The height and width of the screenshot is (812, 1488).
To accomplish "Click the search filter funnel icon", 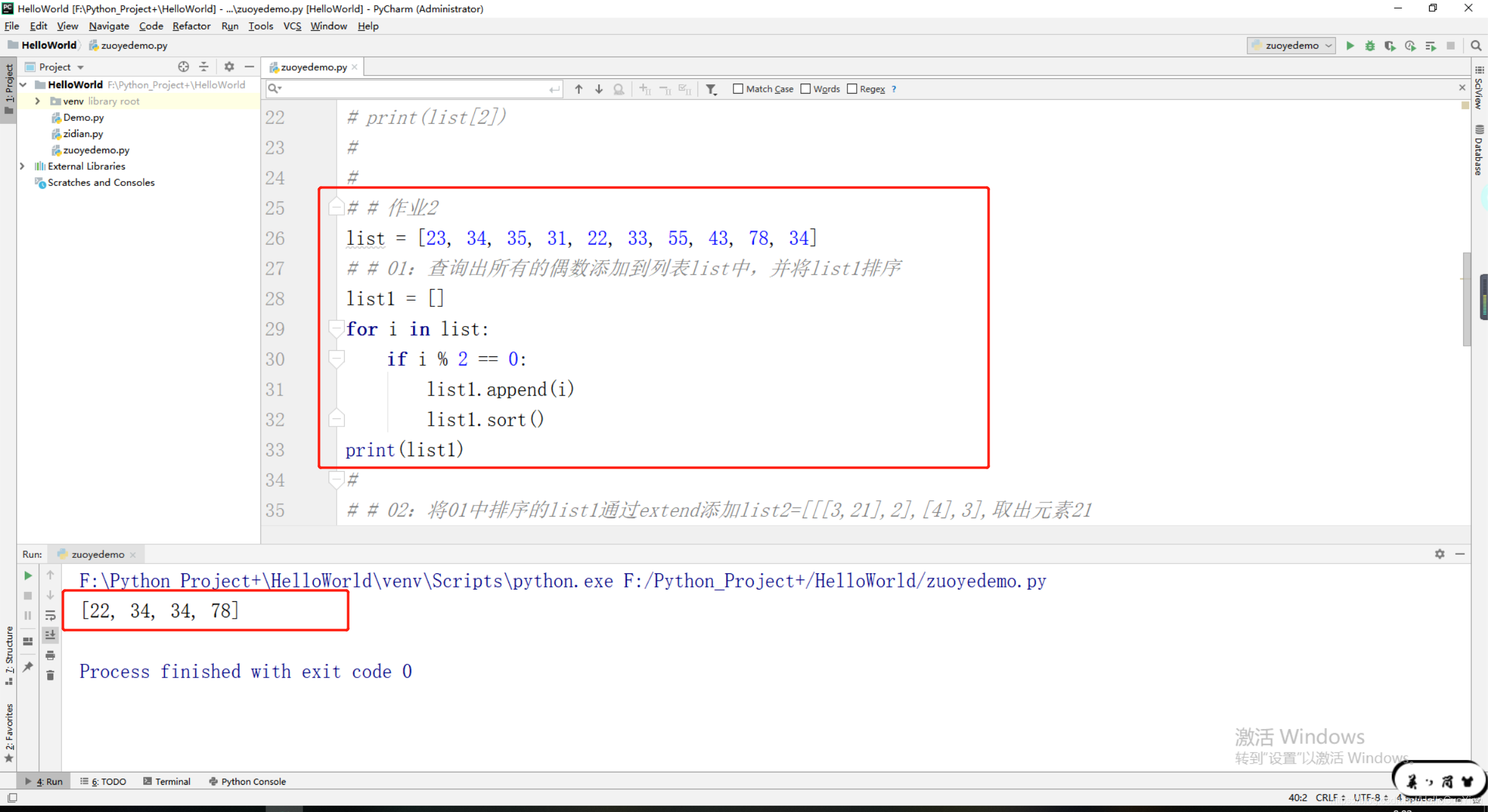I will point(711,89).
